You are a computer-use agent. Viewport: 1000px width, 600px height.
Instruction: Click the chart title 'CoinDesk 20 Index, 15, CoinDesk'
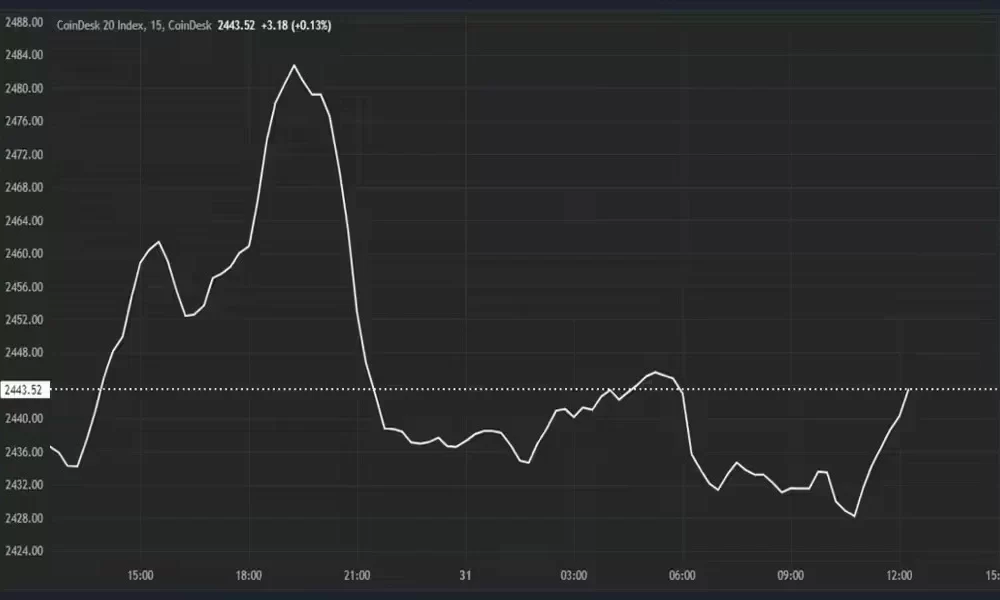pos(134,26)
